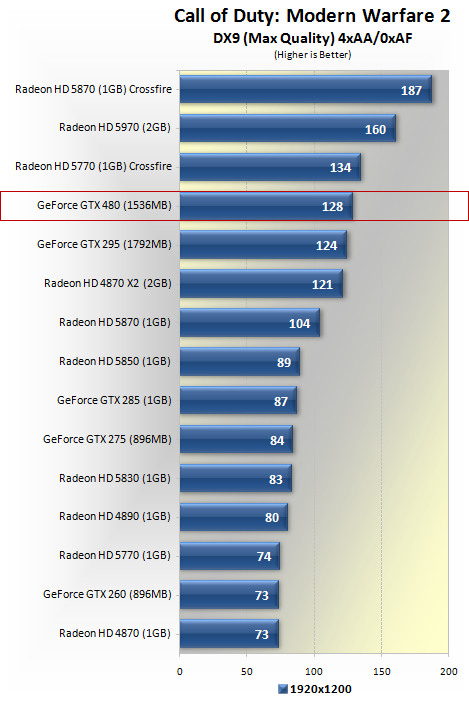This screenshot has width=469, height=701.
Task: Click the bar value 89
Action: pyautogui.click(x=284, y=362)
